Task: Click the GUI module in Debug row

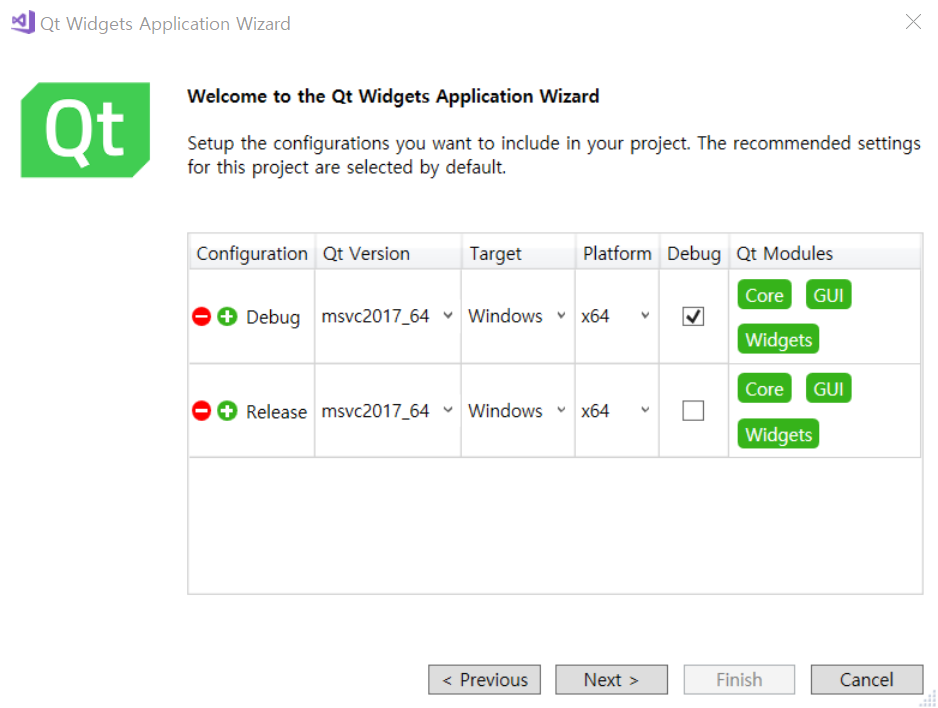Action: [829, 295]
